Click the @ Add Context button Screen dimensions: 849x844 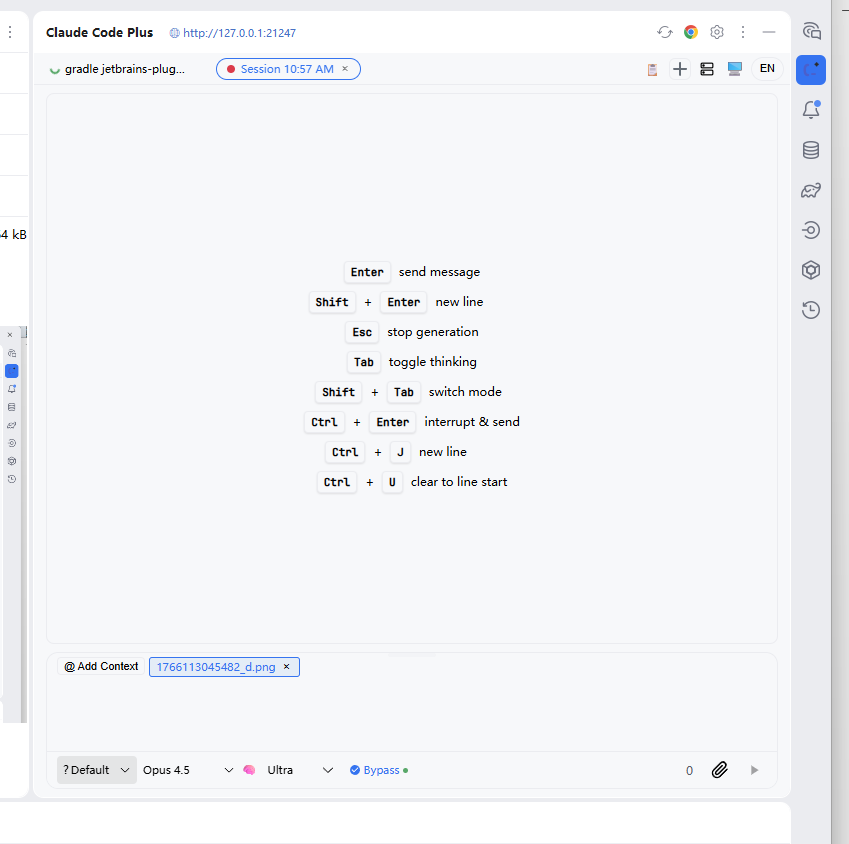pos(101,666)
